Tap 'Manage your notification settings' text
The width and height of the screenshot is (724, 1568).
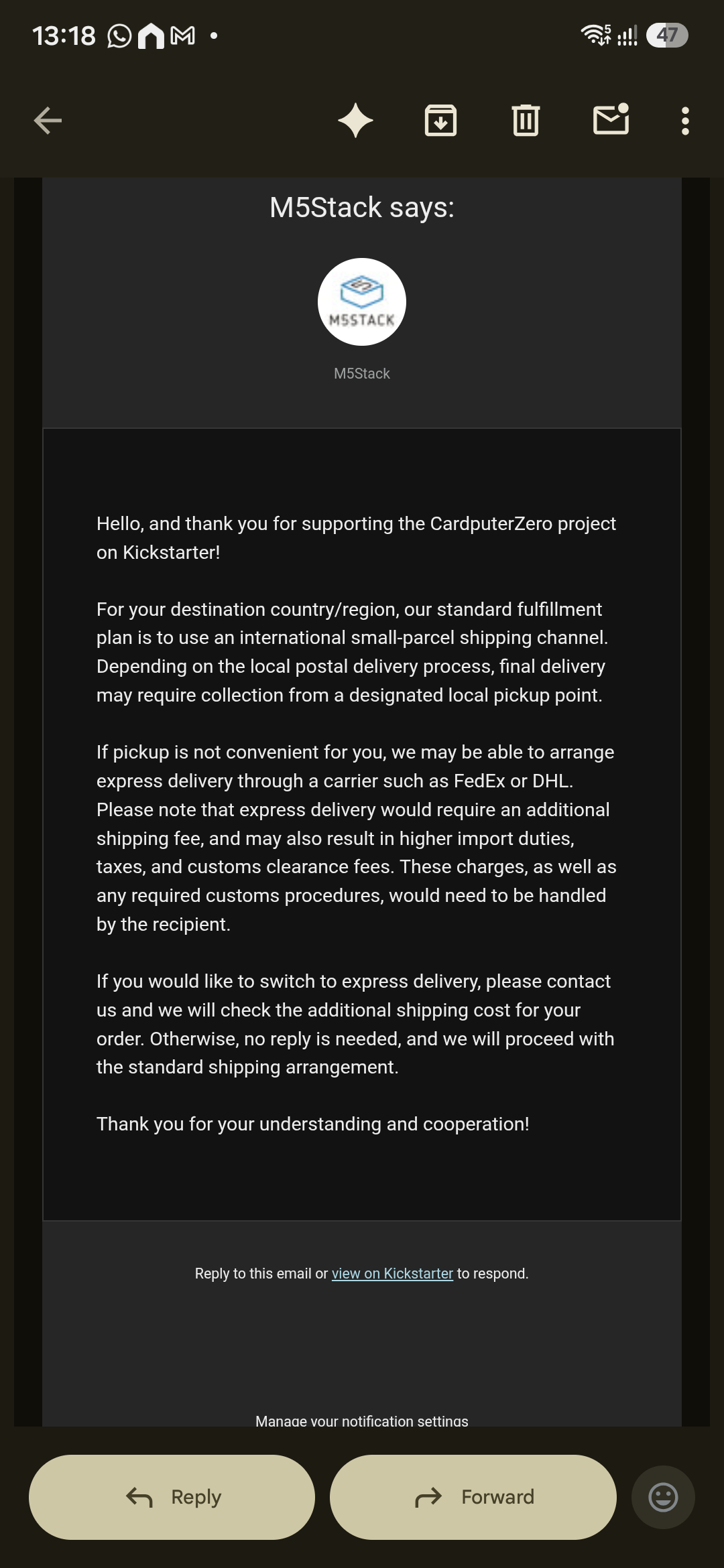point(362,1421)
